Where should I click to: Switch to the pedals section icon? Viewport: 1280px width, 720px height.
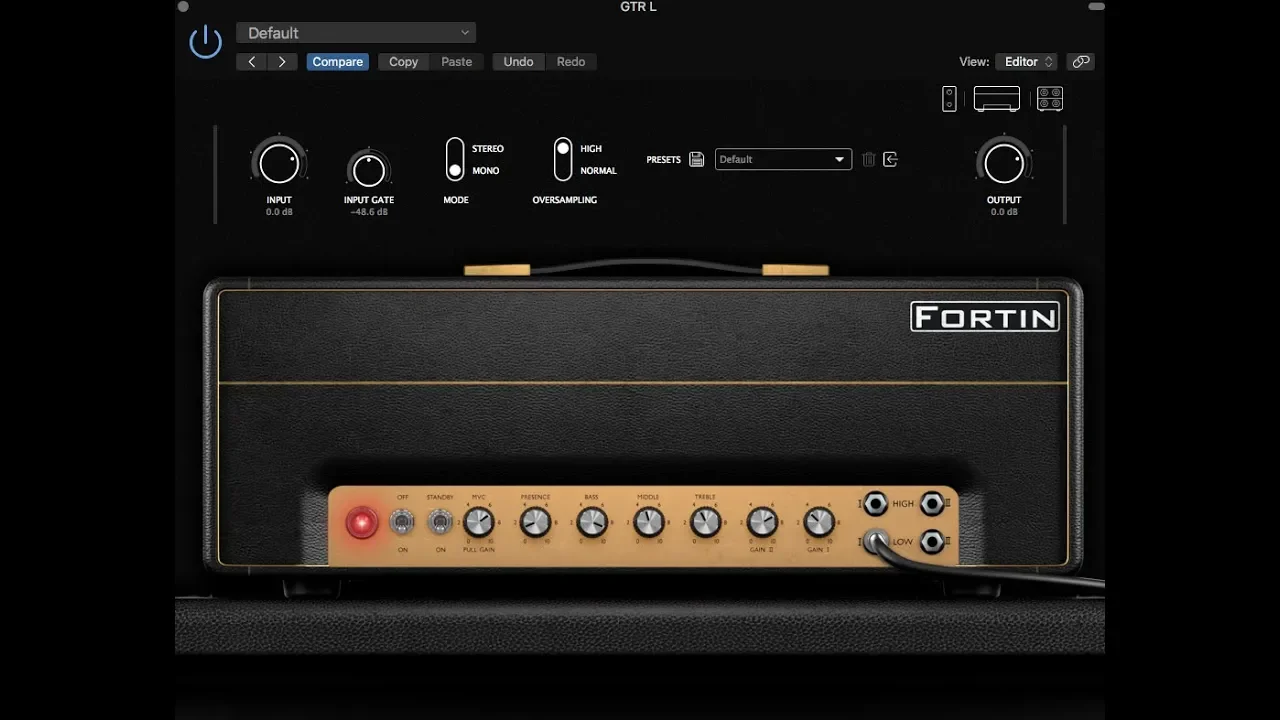pyautogui.click(x=949, y=99)
